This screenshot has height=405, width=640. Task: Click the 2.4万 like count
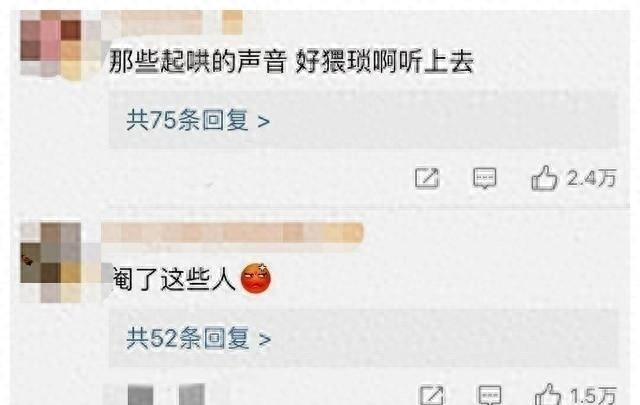[x=591, y=178]
